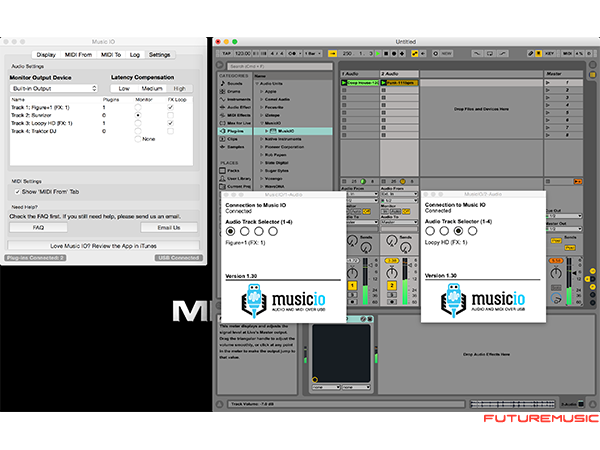Click the Record button in Ableton transport

coord(394,54)
